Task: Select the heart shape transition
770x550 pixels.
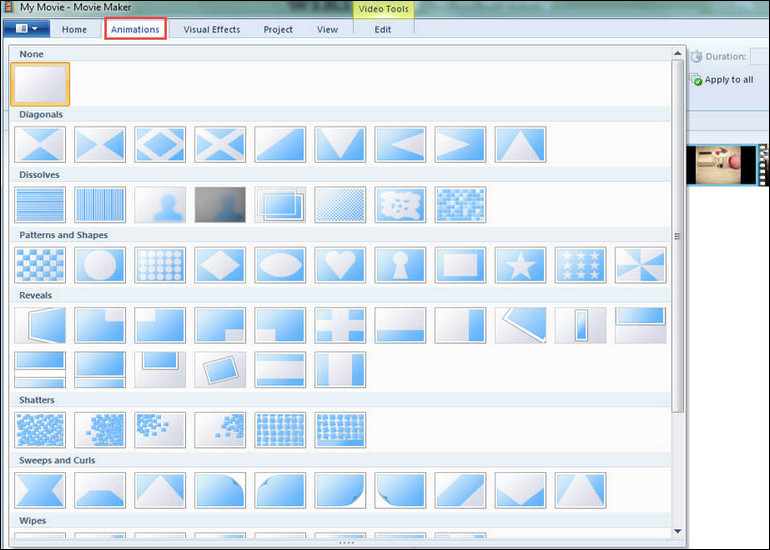Action: tap(340, 265)
